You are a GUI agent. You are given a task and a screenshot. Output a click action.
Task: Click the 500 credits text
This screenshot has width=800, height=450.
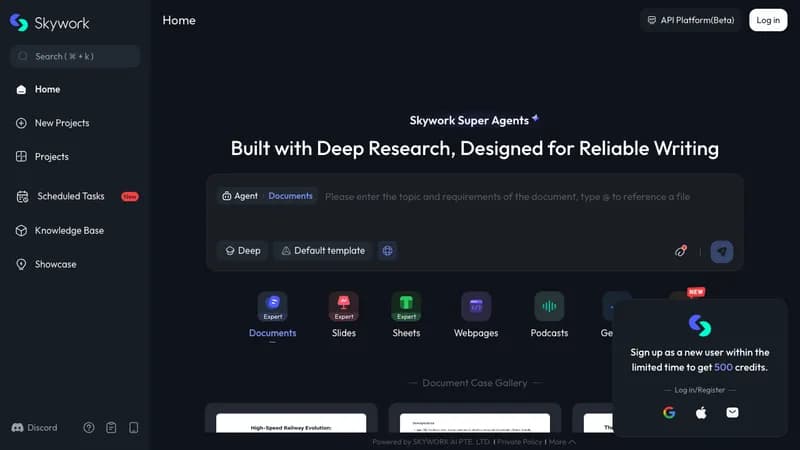tap(723, 367)
